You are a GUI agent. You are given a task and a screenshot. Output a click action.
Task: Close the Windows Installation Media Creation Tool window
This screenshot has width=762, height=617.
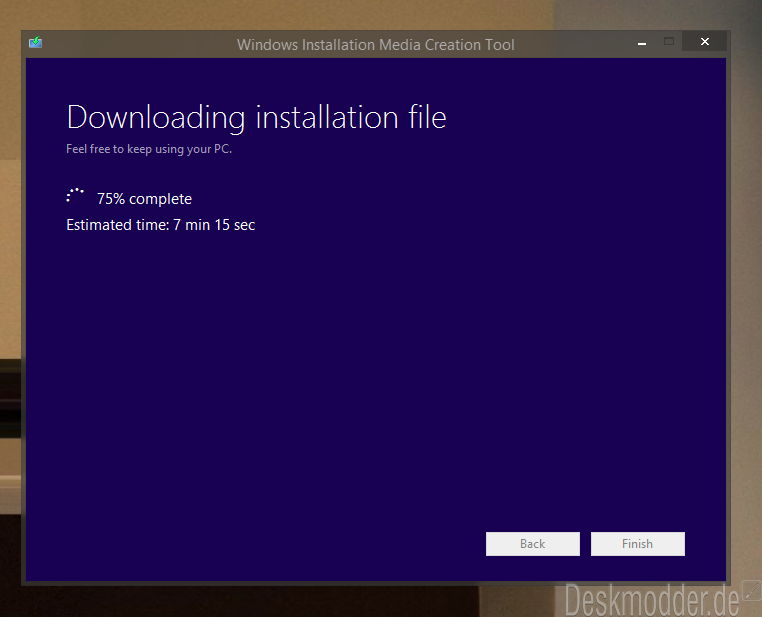[705, 42]
